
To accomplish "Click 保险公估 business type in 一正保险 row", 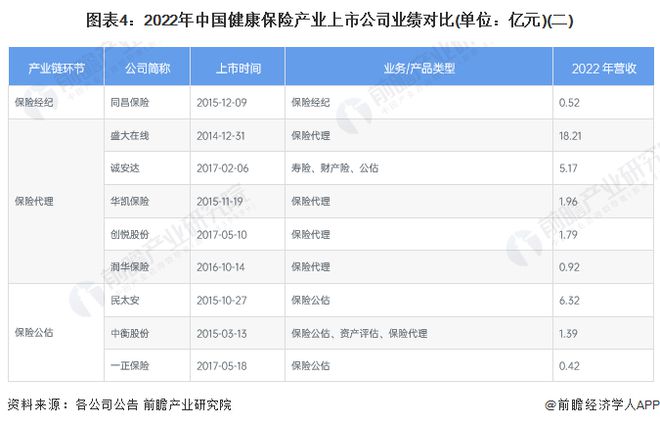I will click(311, 366).
